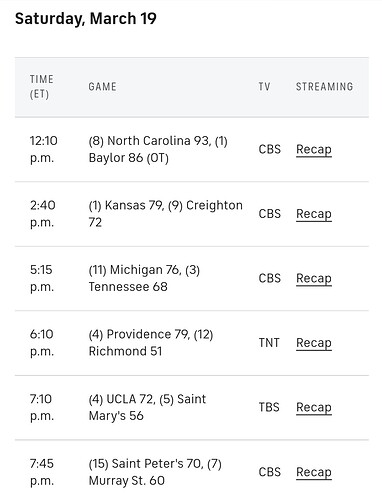Click the Providence 79, Richmond 51 result
Screen dimensions: 382x500
coord(151,343)
